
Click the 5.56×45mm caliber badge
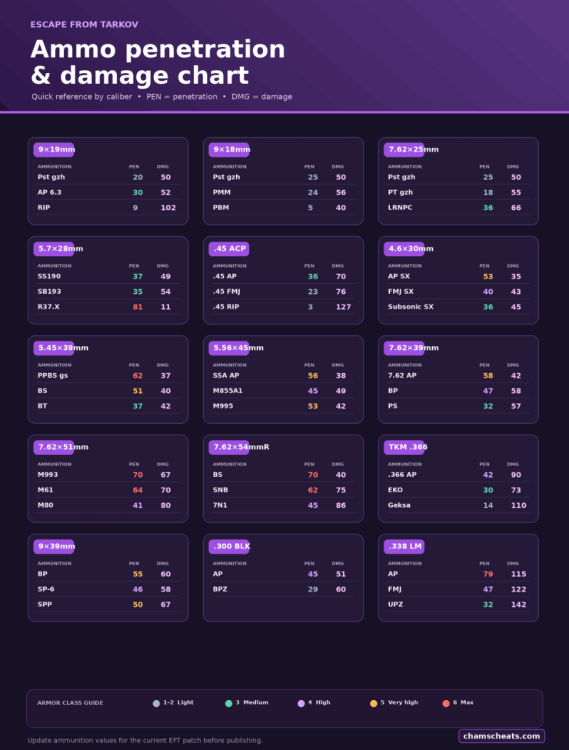coord(229,348)
